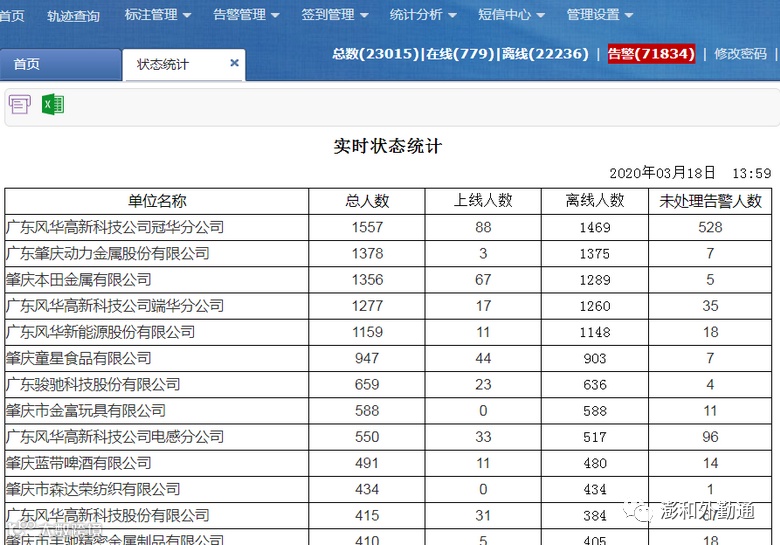
Task: Click offline count 1289 cell
Action: (595, 280)
